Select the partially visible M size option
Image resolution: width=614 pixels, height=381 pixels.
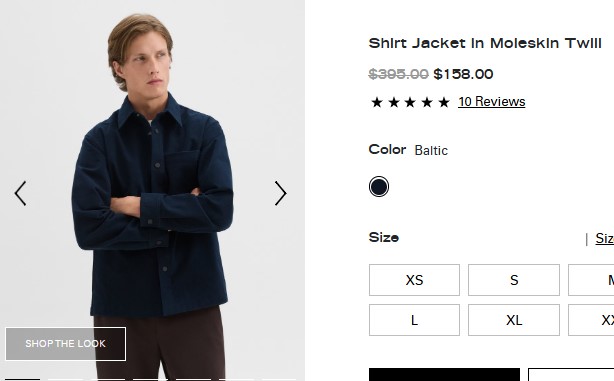tap(591, 280)
